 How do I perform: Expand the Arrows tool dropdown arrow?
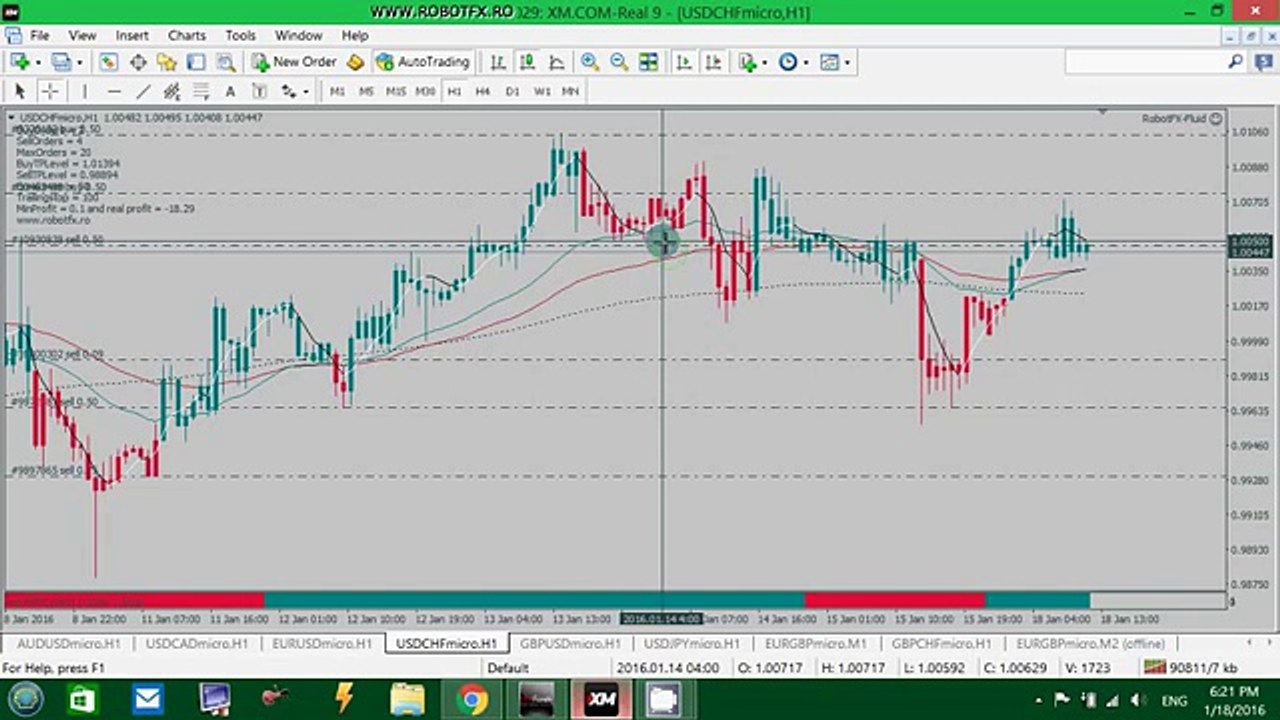(305, 91)
